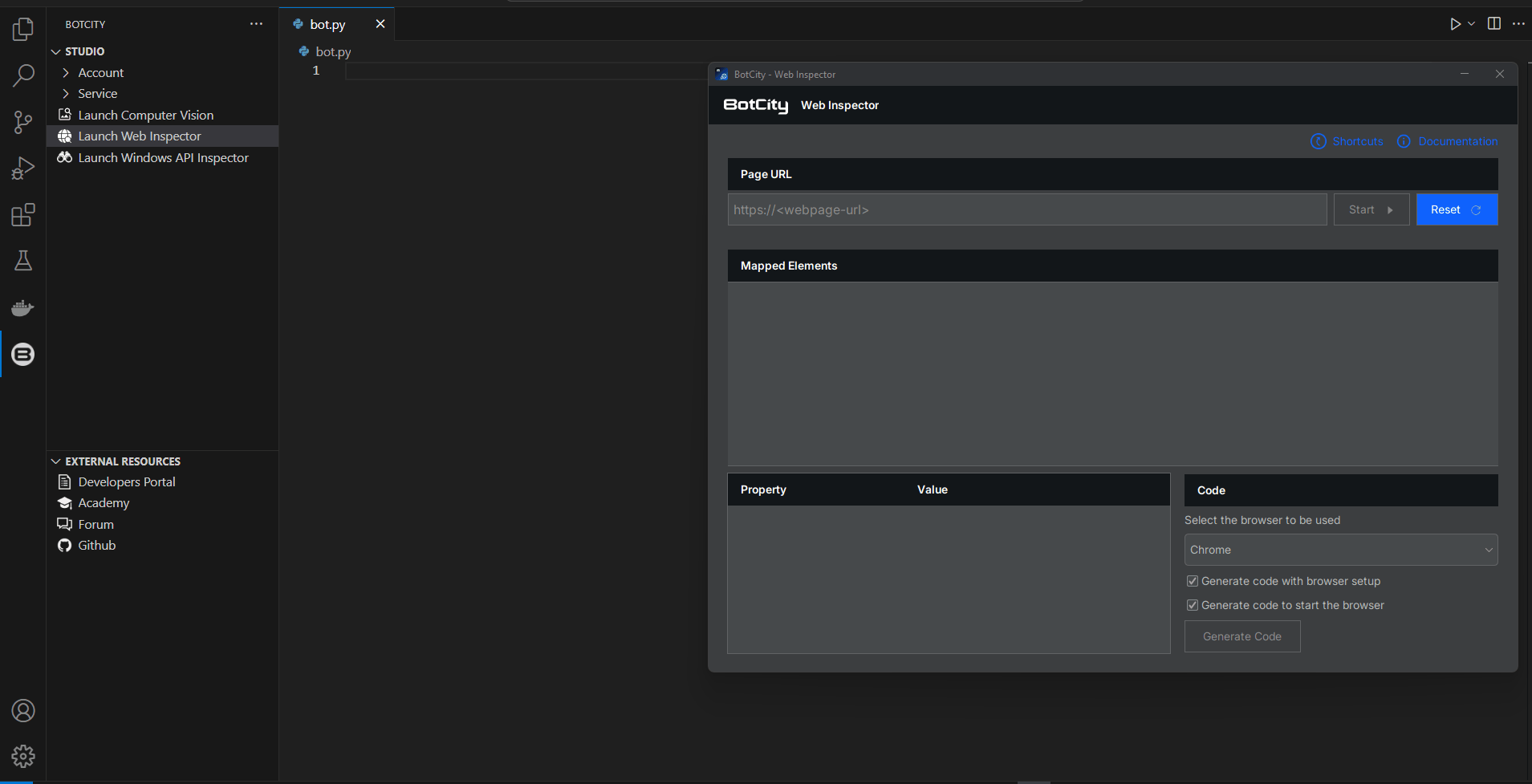Screen dimensions: 1532x784
Task: Close the BotCity Web Inspector window
Action: point(1500,74)
